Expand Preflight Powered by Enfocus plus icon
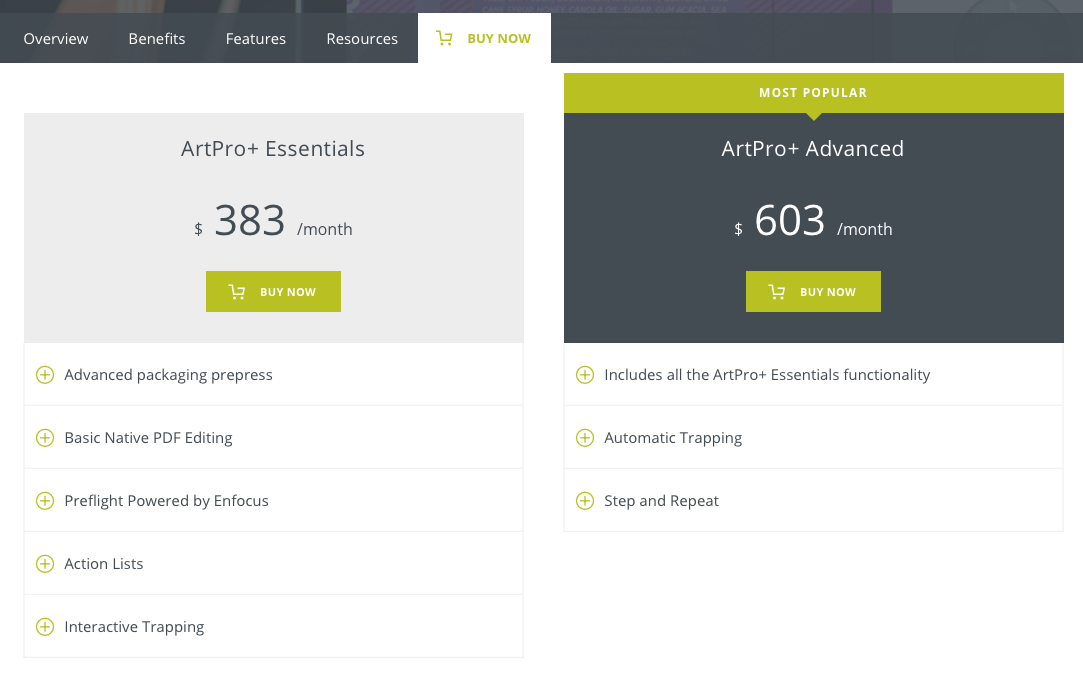The image size is (1083, 691). (45, 500)
